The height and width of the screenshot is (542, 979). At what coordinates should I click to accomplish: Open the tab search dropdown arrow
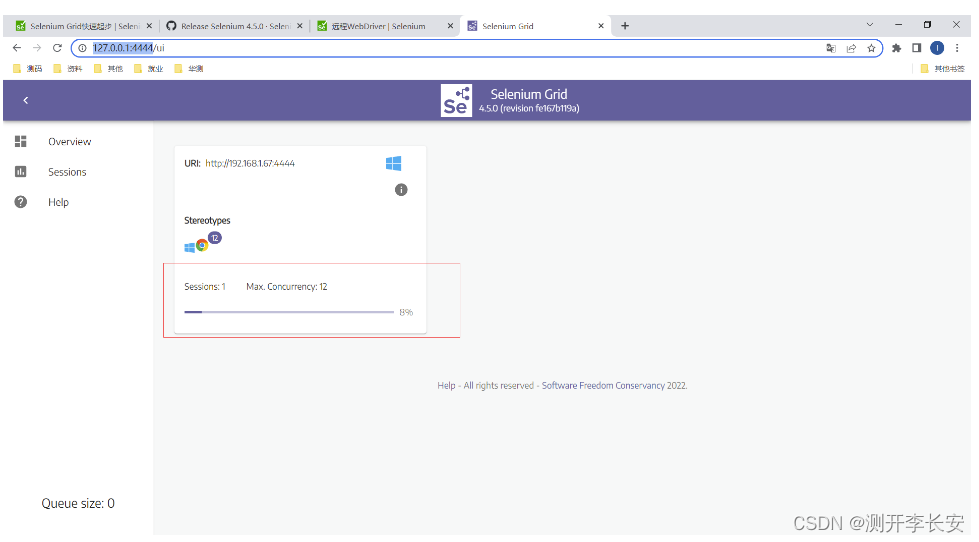pyautogui.click(x=870, y=25)
